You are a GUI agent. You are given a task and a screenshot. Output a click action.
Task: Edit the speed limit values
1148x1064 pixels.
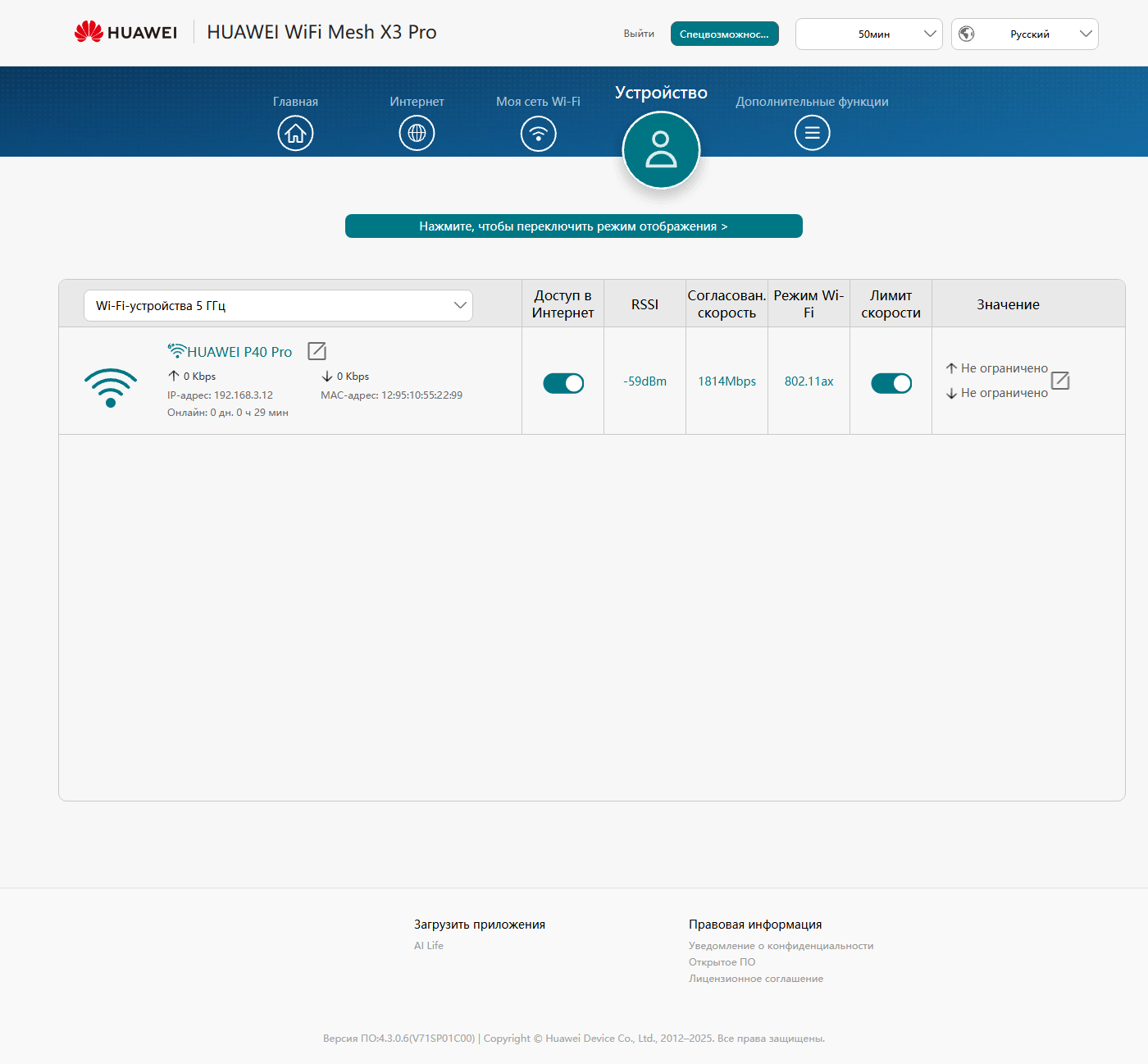tap(1060, 381)
